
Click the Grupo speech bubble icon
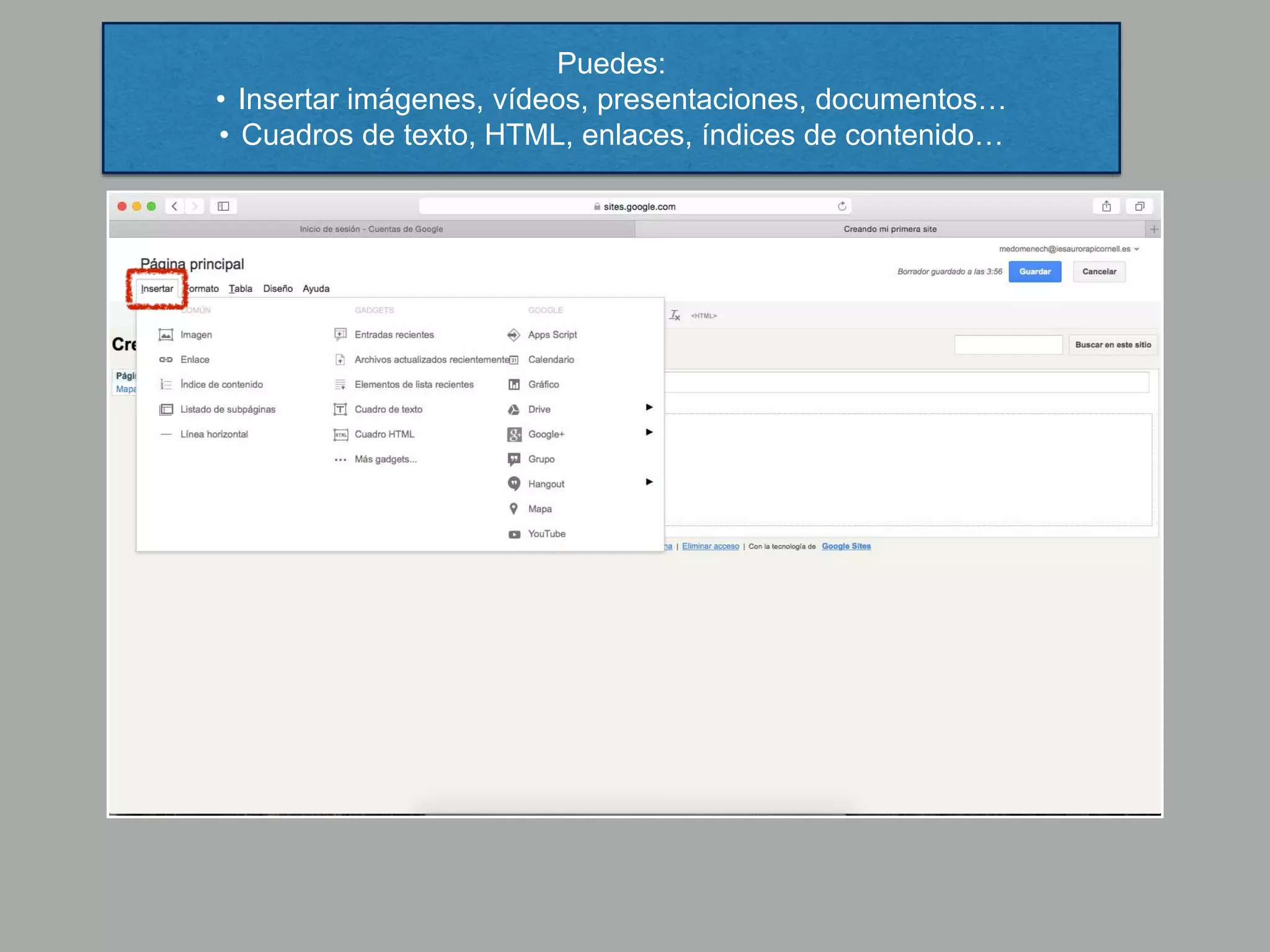click(x=514, y=459)
